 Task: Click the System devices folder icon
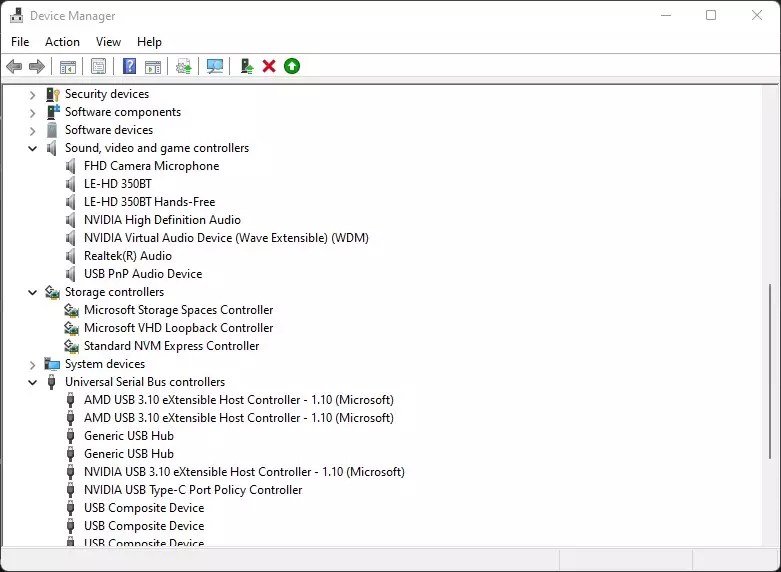coord(52,364)
